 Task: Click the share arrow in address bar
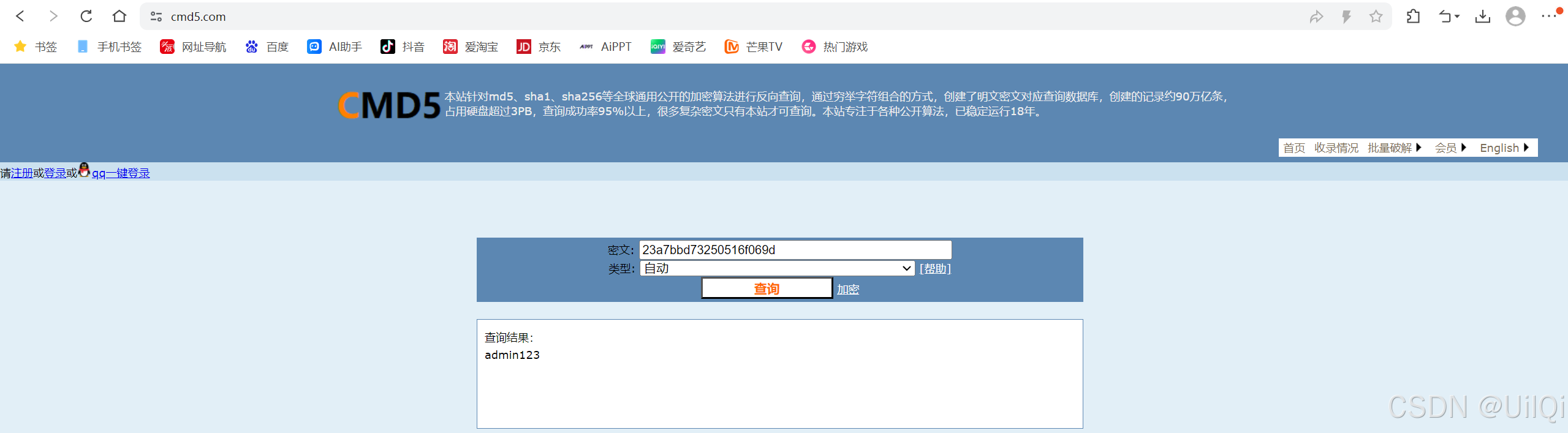pos(1316,17)
